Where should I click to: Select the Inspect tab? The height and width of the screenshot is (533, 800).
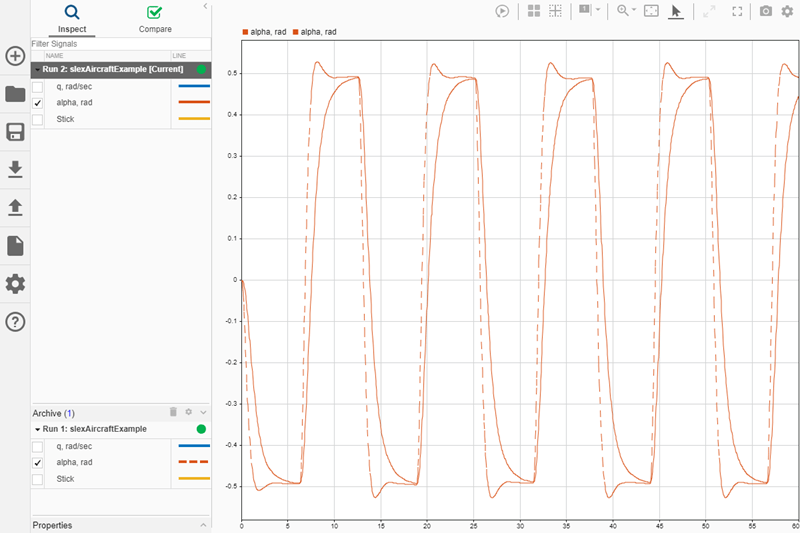[x=72, y=19]
